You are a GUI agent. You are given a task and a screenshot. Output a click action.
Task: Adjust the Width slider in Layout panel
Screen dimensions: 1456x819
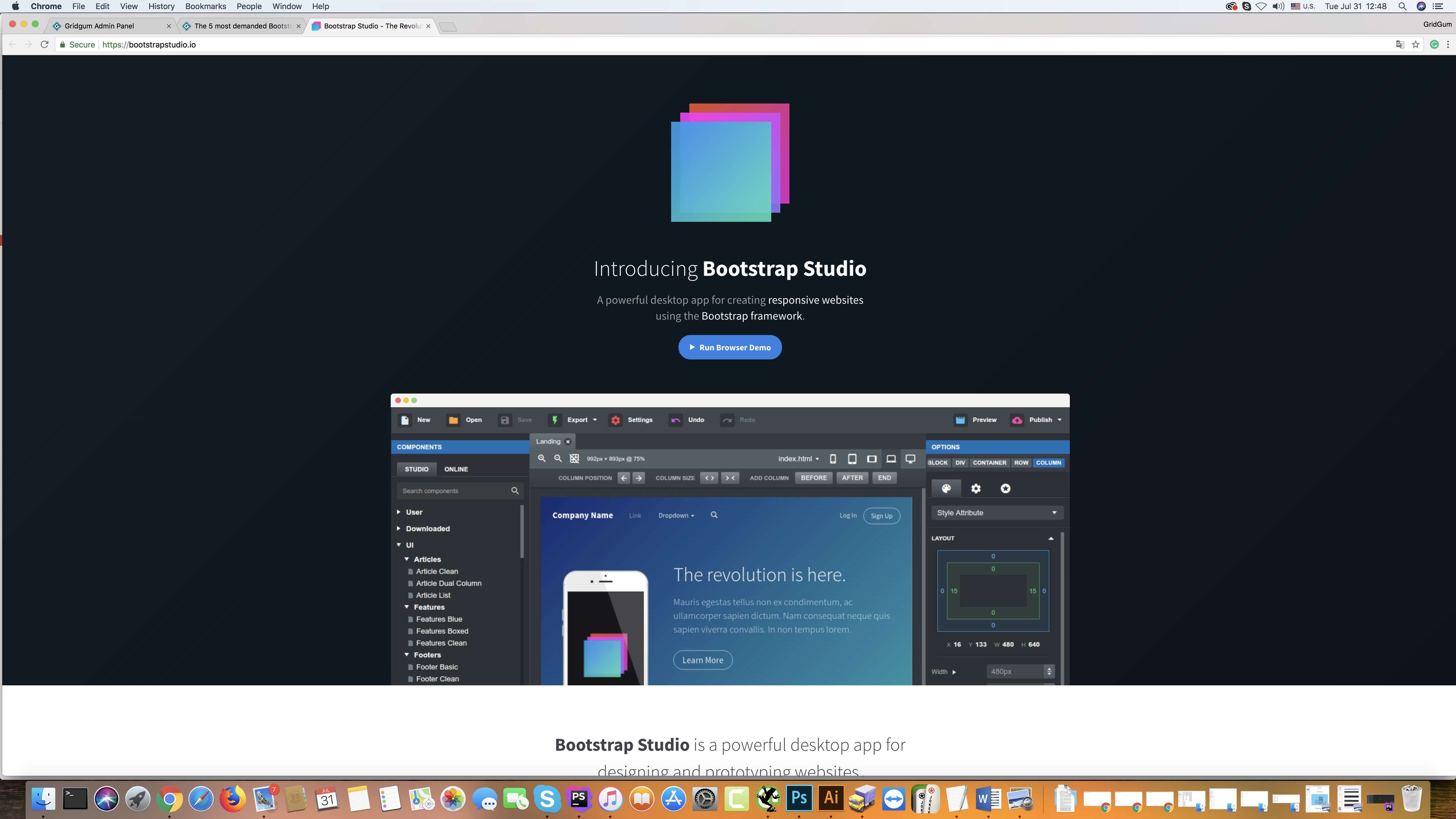(x=955, y=671)
